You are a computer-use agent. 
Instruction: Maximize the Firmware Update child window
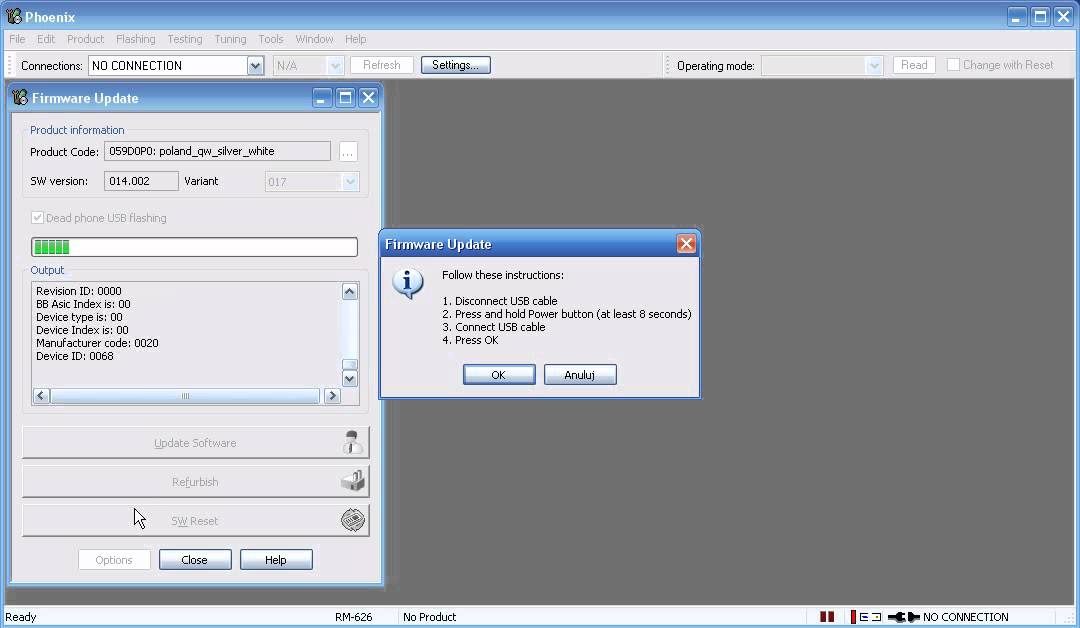coord(345,98)
